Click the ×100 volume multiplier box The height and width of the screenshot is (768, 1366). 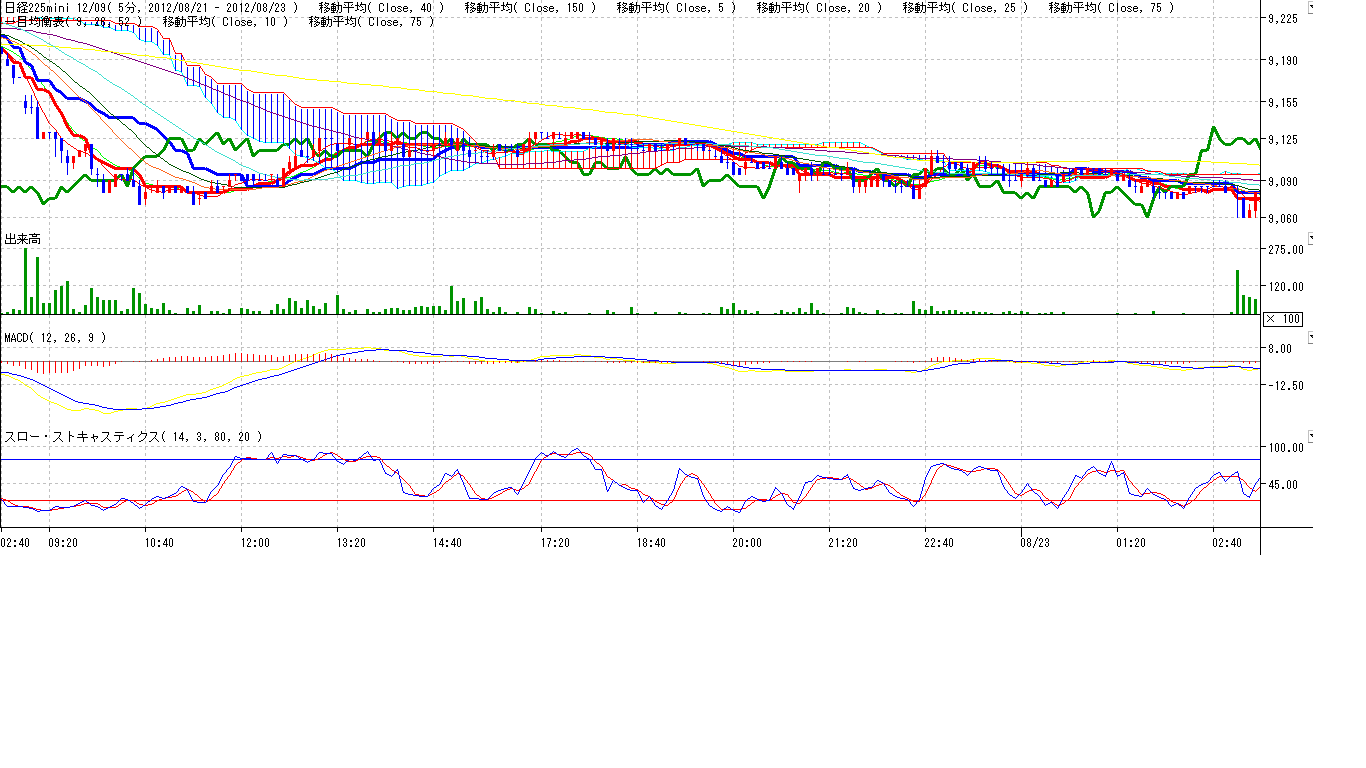[1282, 318]
